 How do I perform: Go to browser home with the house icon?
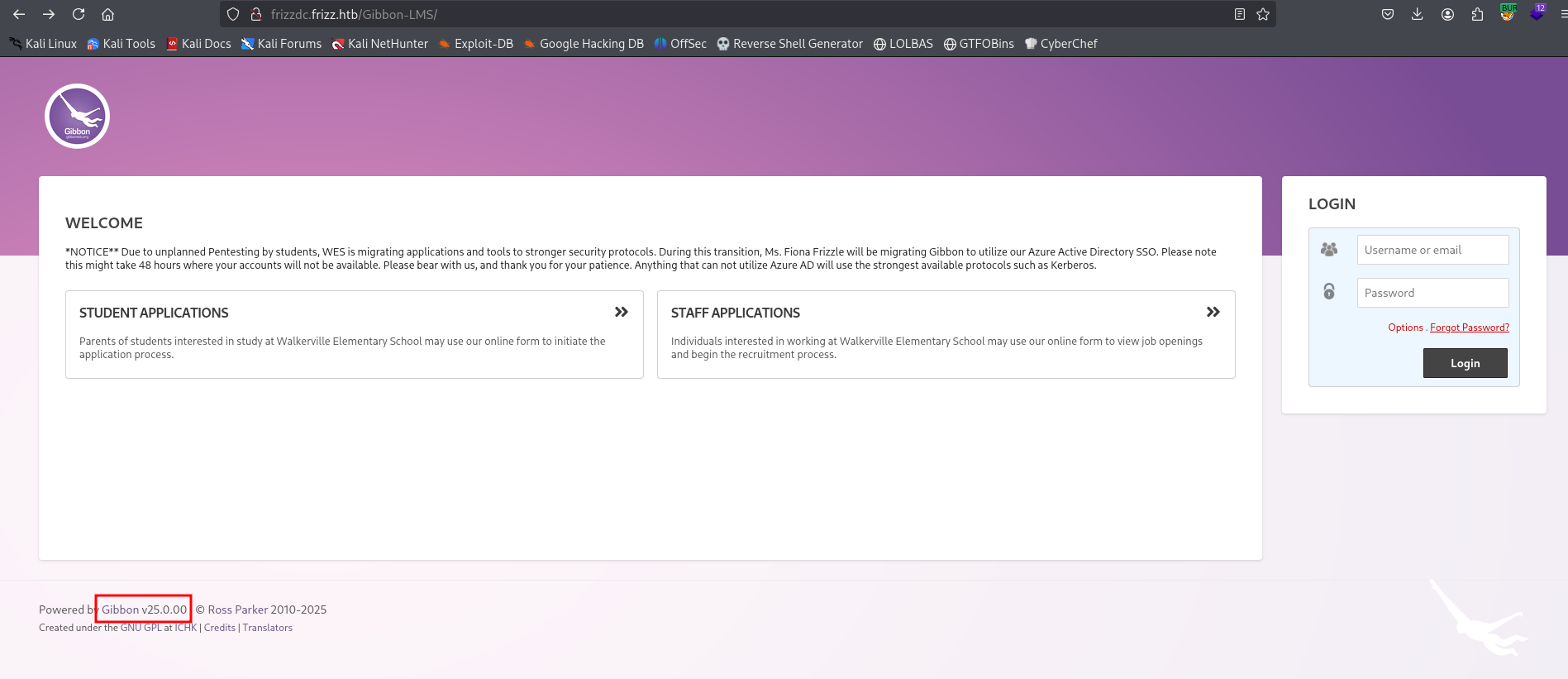tap(107, 14)
